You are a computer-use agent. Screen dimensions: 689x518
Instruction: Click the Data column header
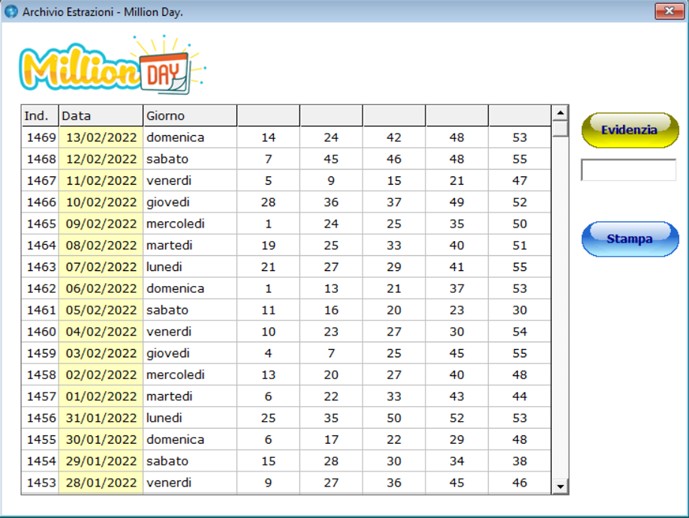point(100,116)
